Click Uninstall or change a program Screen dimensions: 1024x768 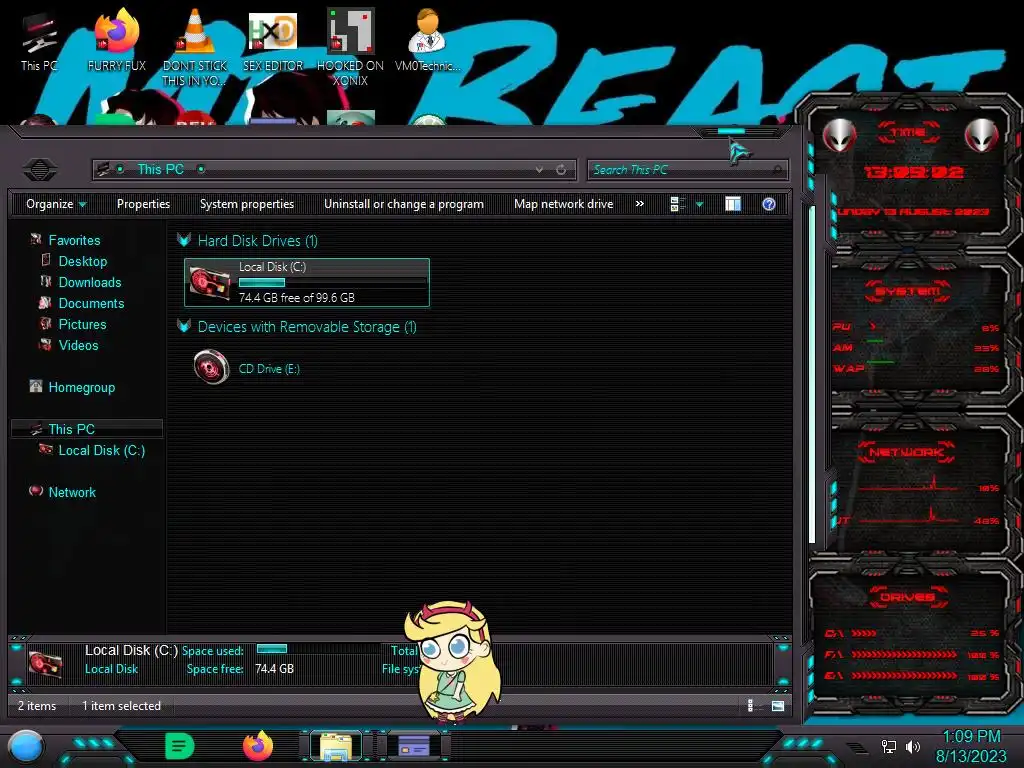click(404, 204)
